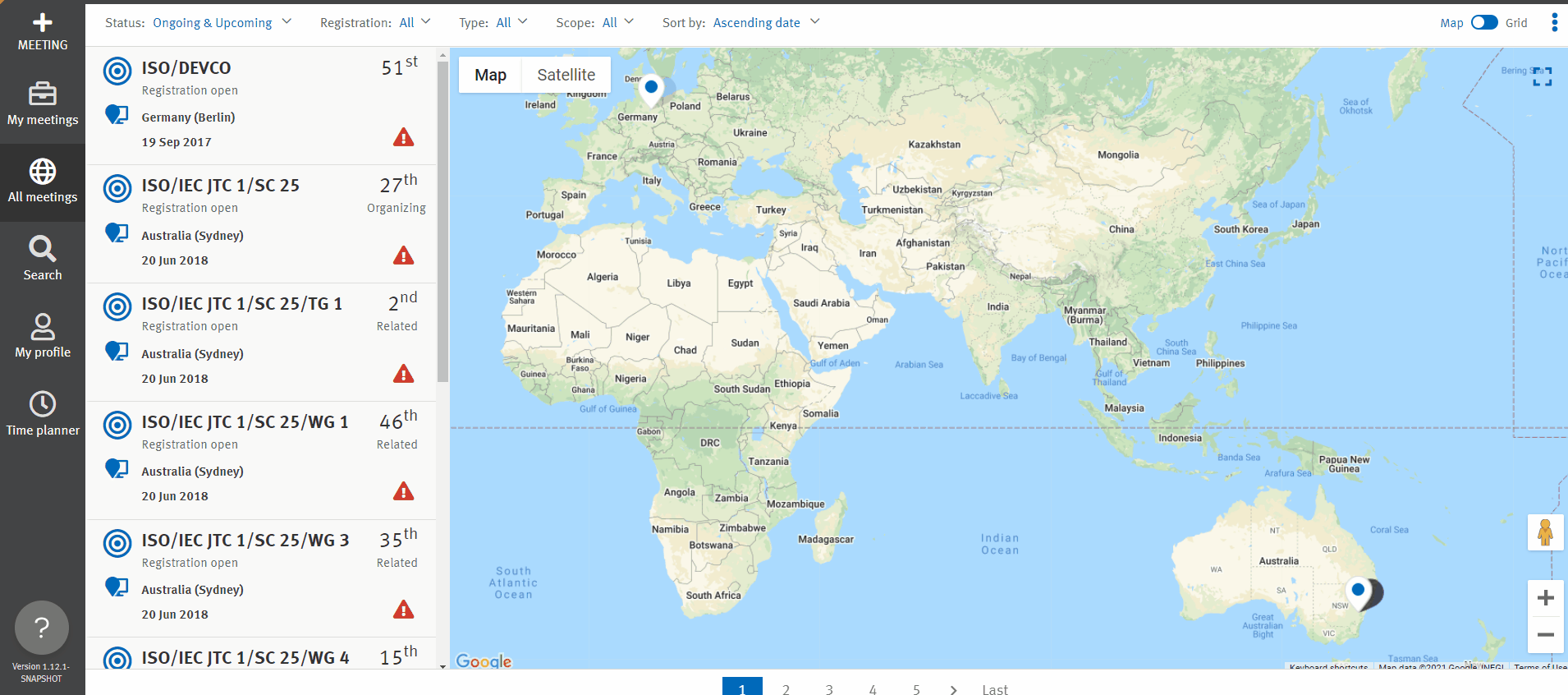The height and width of the screenshot is (695, 1568).
Task: Click the Sydney map pin marker
Action: point(1359,593)
